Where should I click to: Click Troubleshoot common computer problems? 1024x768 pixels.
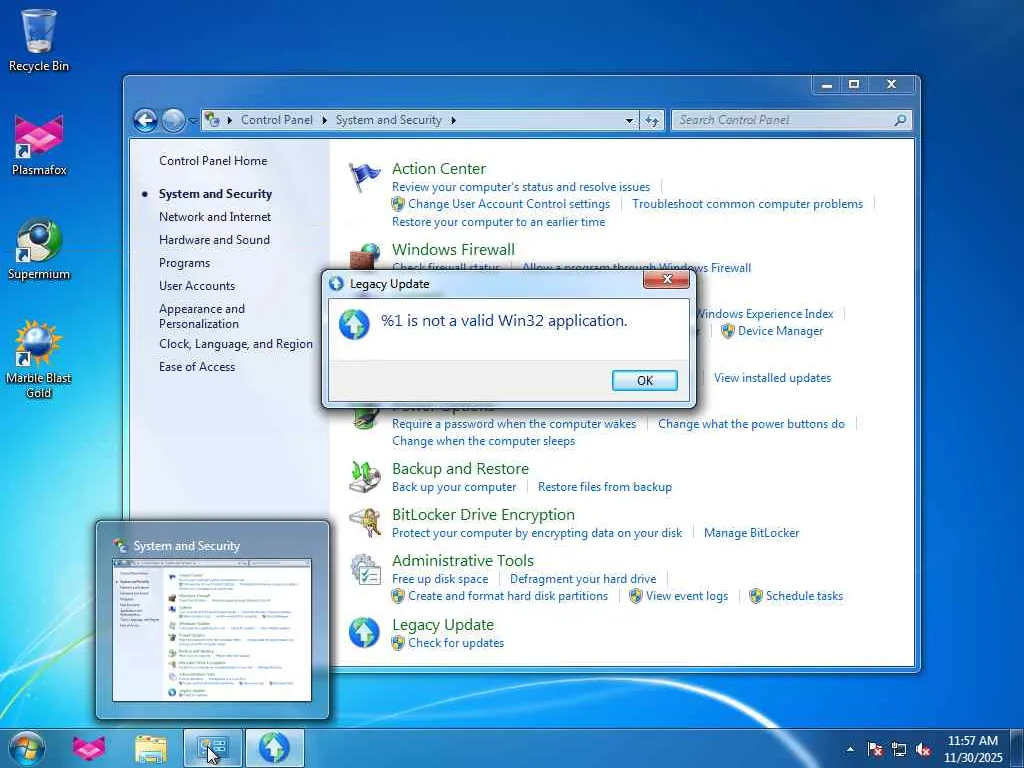[x=747, y=204]
